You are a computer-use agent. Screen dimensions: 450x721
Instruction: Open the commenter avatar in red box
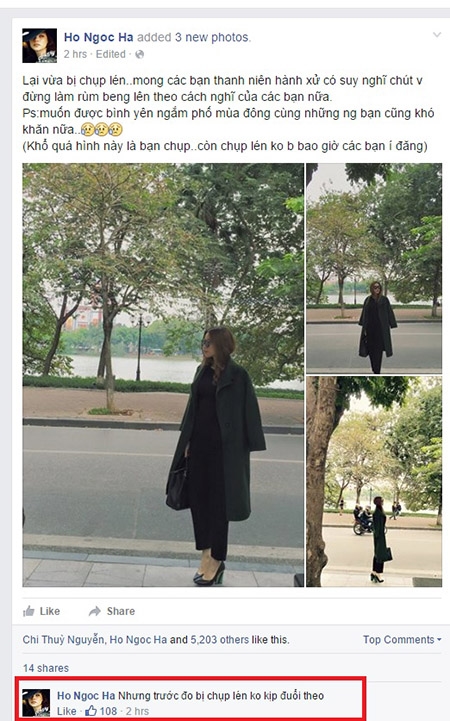coord(36,703)
